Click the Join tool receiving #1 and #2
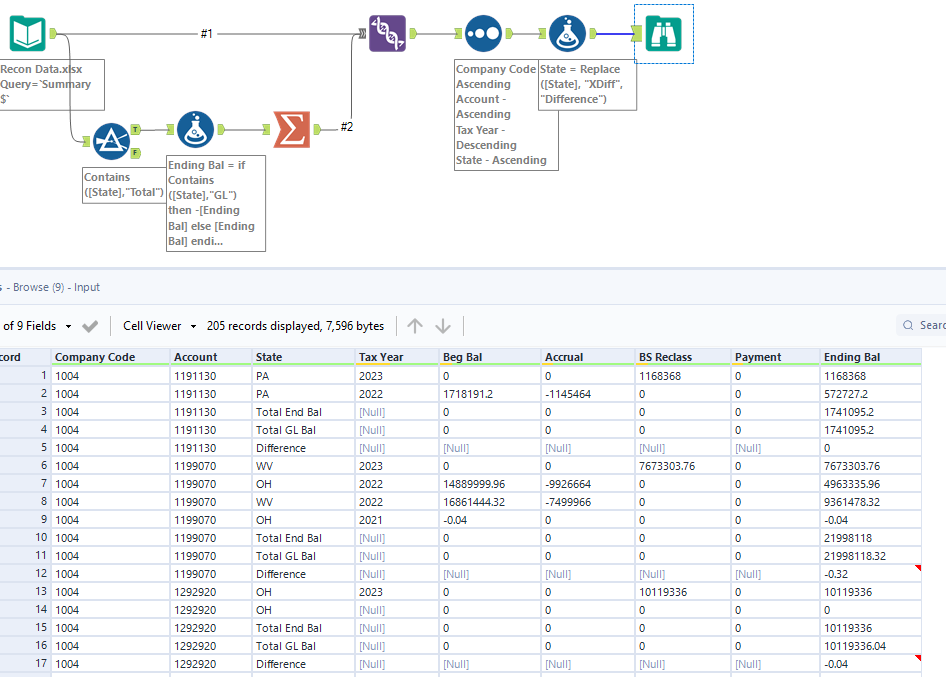Viewport: 946px width, 677px height. 387,32
